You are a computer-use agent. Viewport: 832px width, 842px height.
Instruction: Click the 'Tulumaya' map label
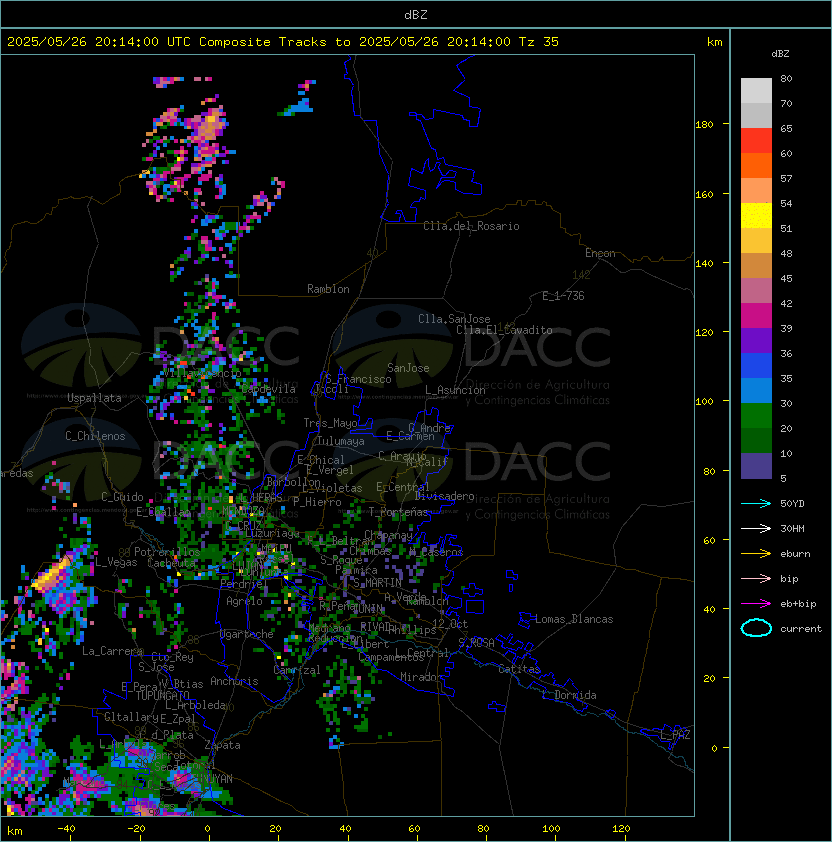tap(341, 441)
